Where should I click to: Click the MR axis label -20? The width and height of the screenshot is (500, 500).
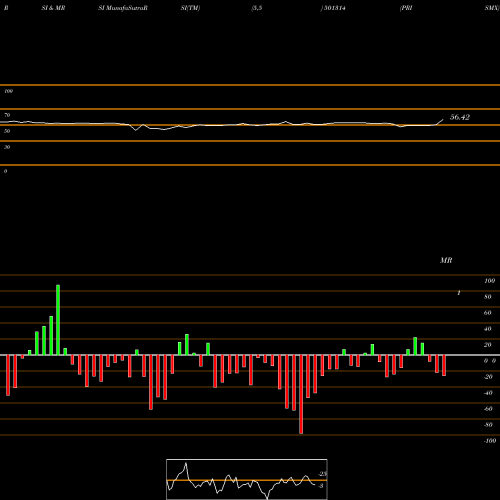point(488,377)
